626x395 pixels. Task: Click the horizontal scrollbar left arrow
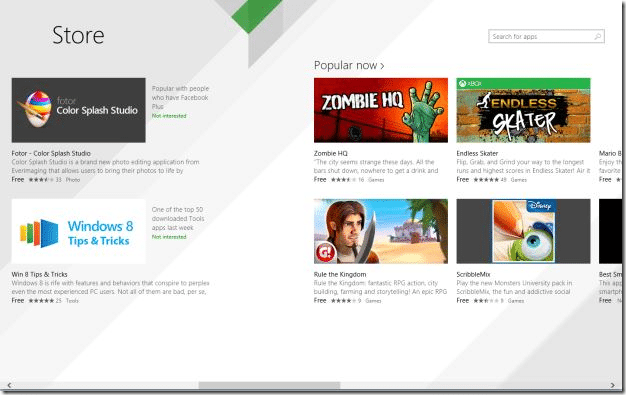[9, 385]
